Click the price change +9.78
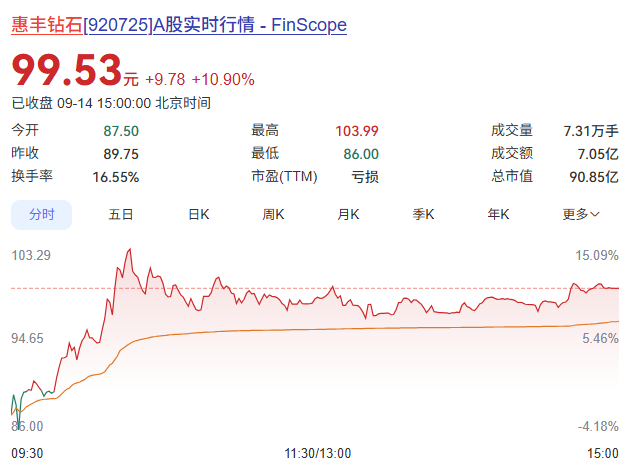 [x=165, y=79]
